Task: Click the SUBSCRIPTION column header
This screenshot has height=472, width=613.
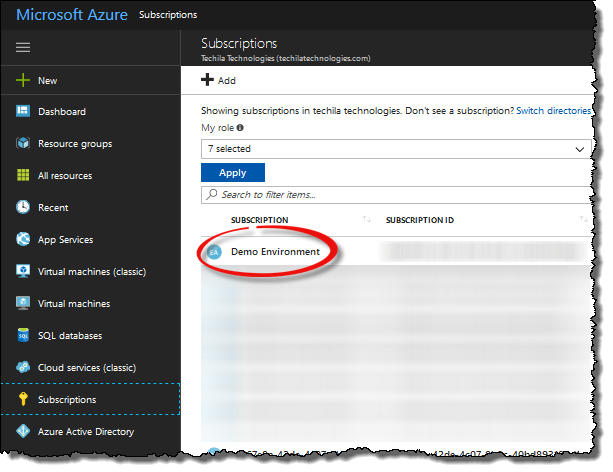Action: tap(260, 220)
